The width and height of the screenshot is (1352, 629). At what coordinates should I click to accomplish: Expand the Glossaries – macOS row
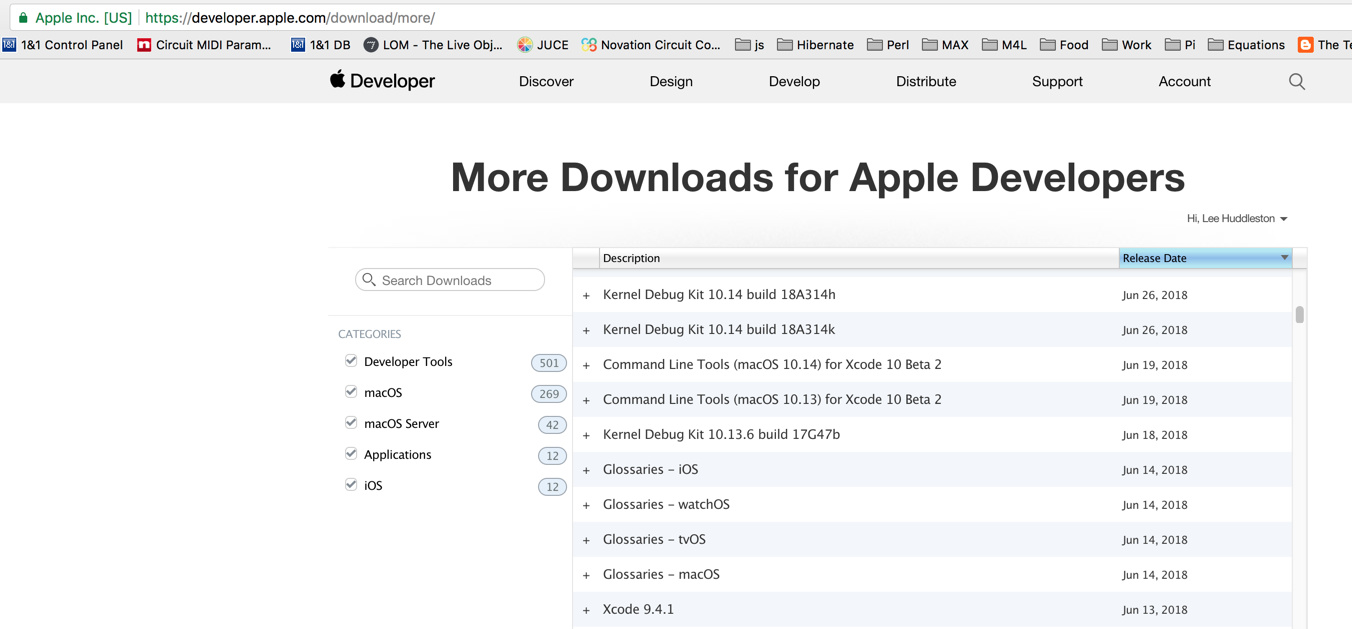[587, 575]
